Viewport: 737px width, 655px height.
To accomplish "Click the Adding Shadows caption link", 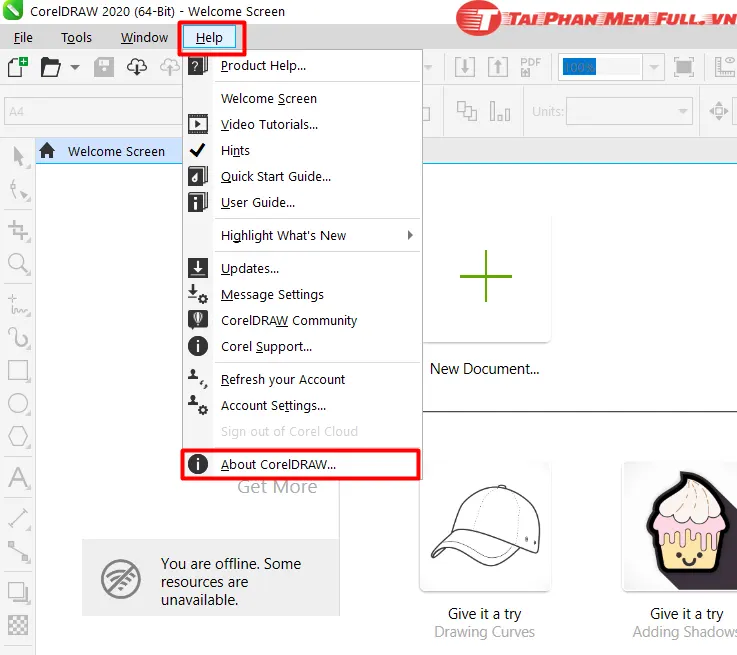I will (685, 632).
